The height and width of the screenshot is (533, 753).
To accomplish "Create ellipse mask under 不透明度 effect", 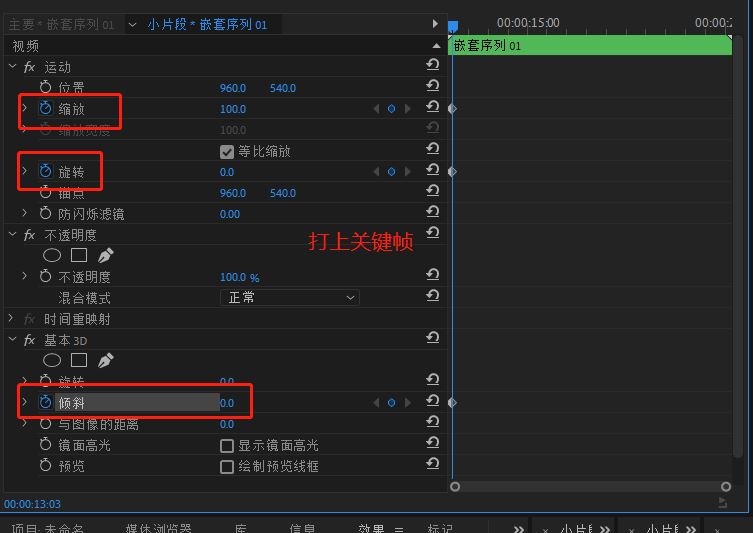I will pyautogui.click(x=52, y=255).
